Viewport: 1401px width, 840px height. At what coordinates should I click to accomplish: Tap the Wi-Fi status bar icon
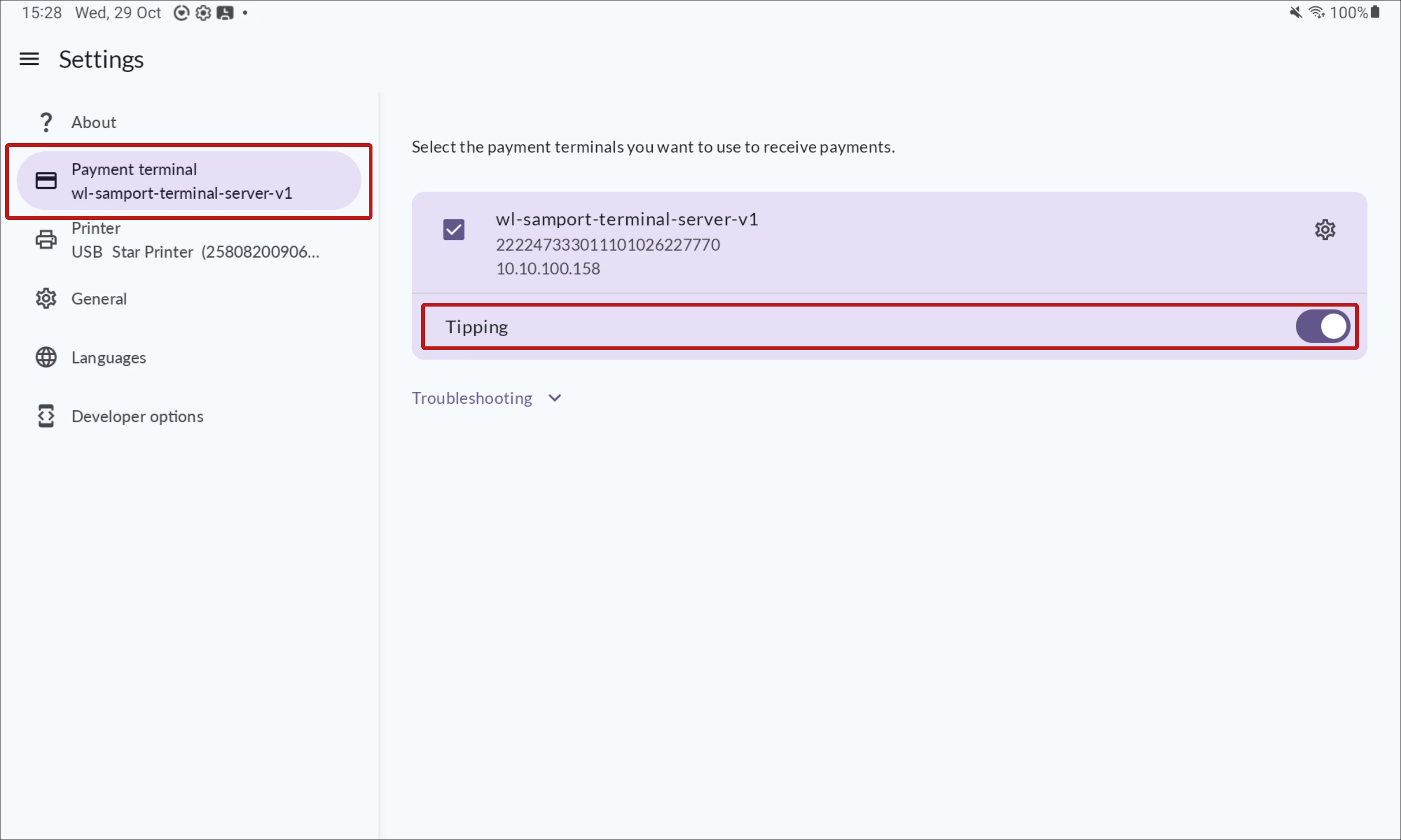[1316, 13]
